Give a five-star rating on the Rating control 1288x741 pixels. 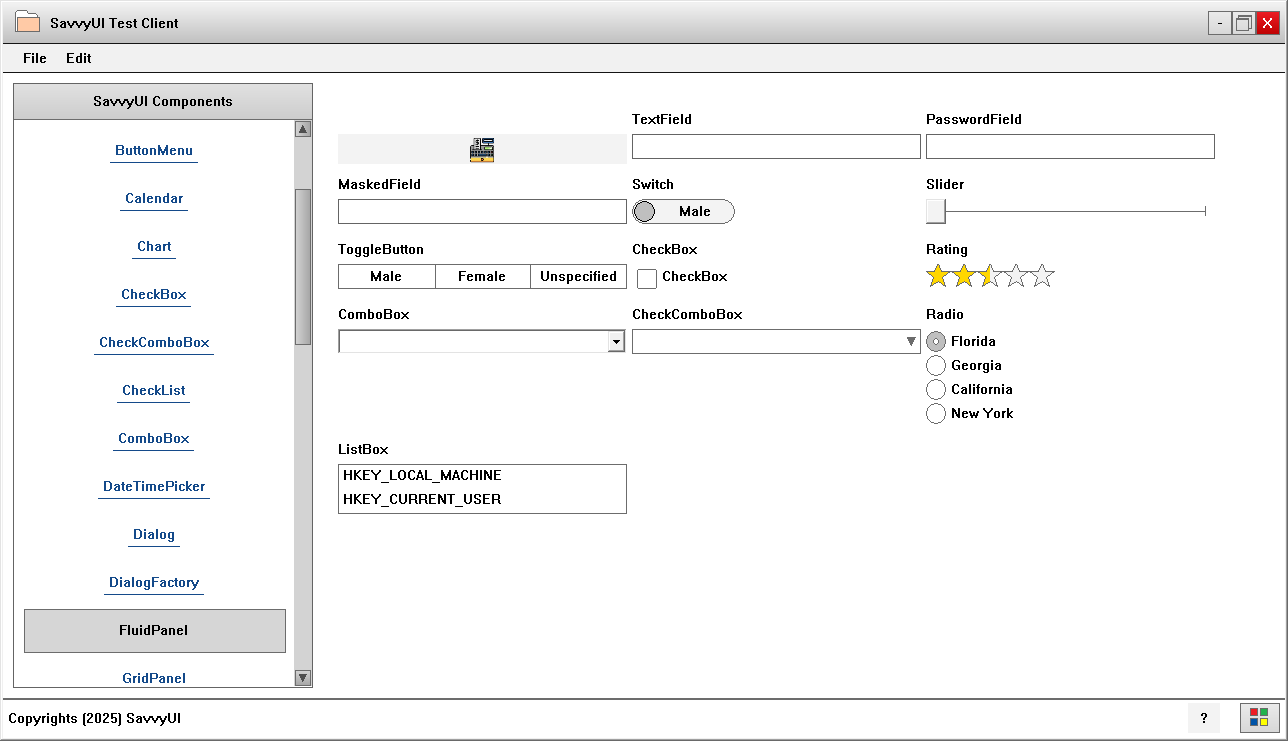point(1042,274)
